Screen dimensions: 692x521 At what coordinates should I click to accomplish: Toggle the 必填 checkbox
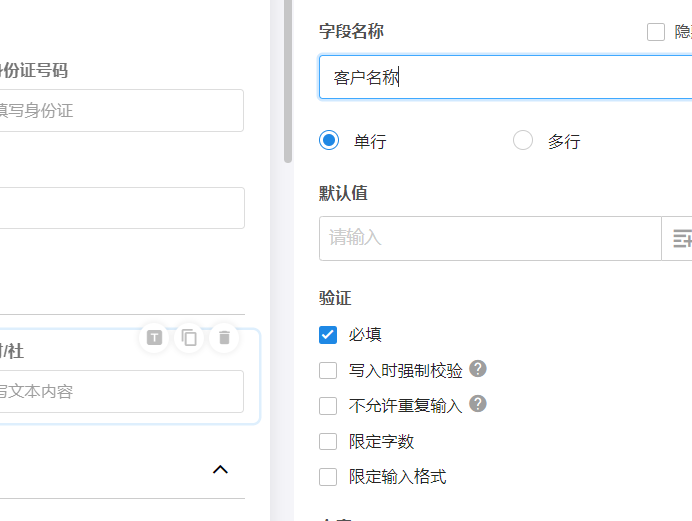coord(328,335)
